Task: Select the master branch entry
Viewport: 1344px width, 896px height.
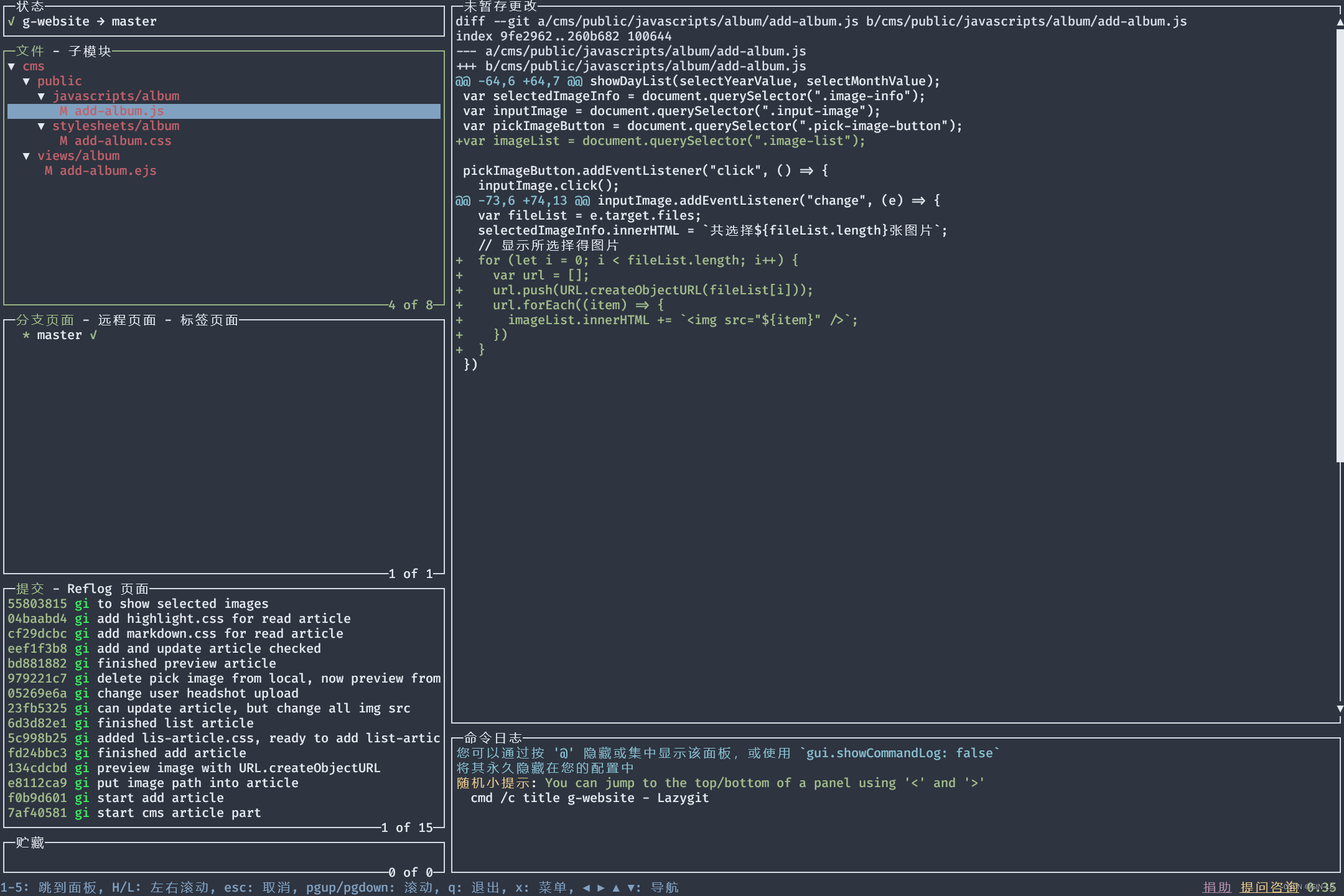Action: click(59, 335)
